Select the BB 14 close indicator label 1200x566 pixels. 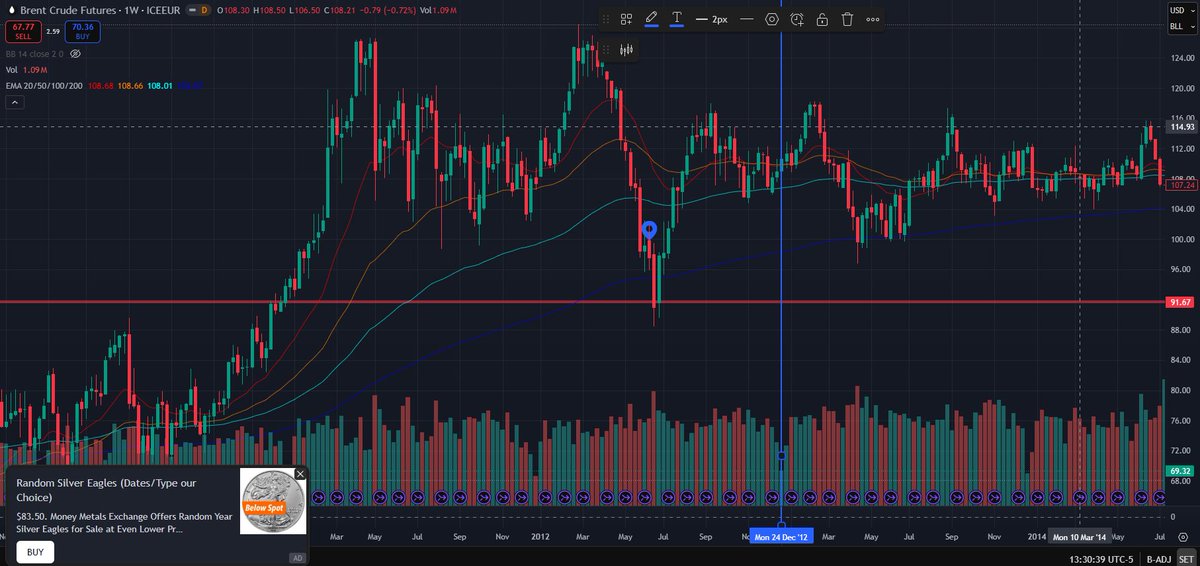[x=35, y=53]
